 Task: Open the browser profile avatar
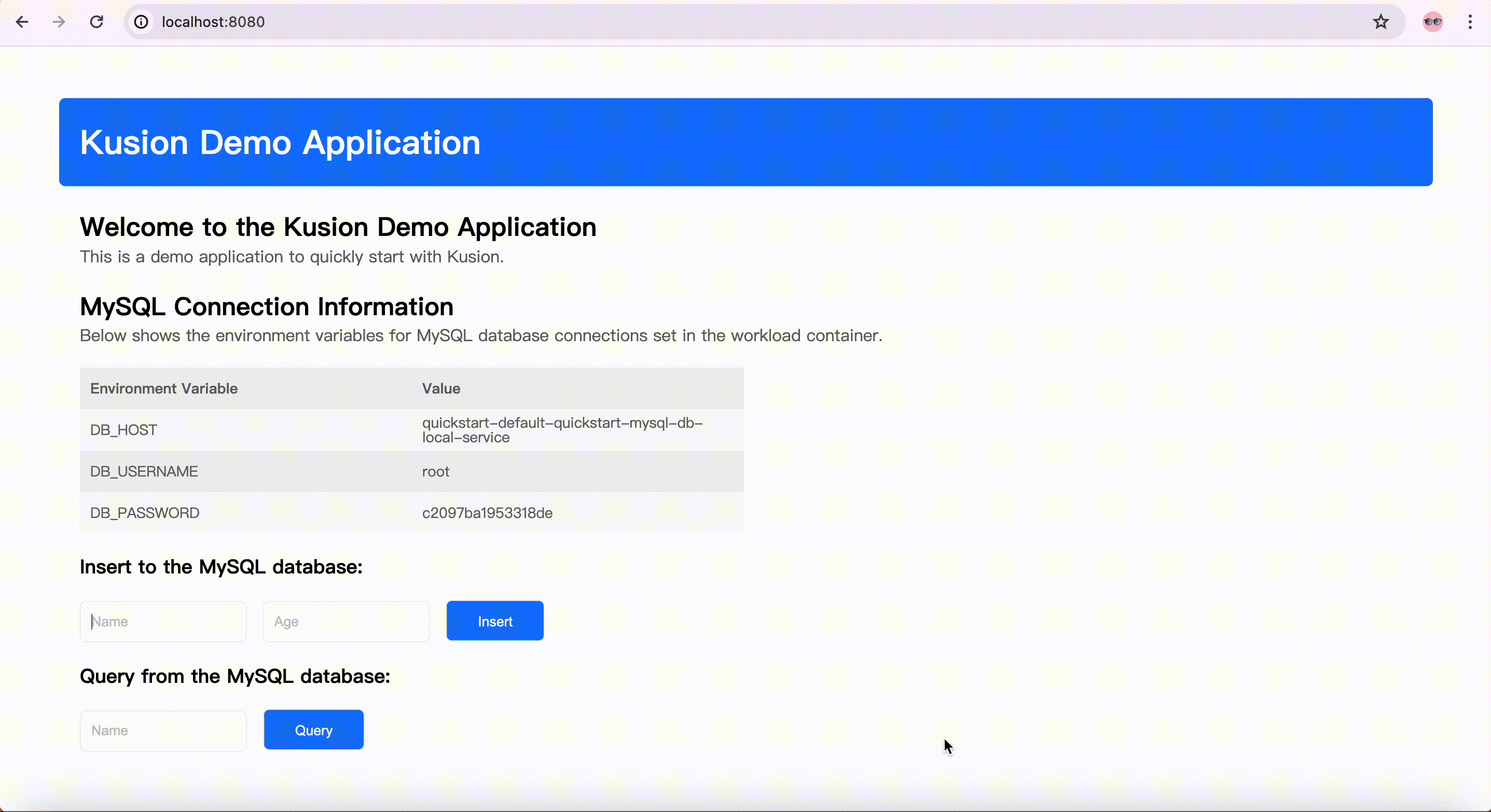point(1432,22)
